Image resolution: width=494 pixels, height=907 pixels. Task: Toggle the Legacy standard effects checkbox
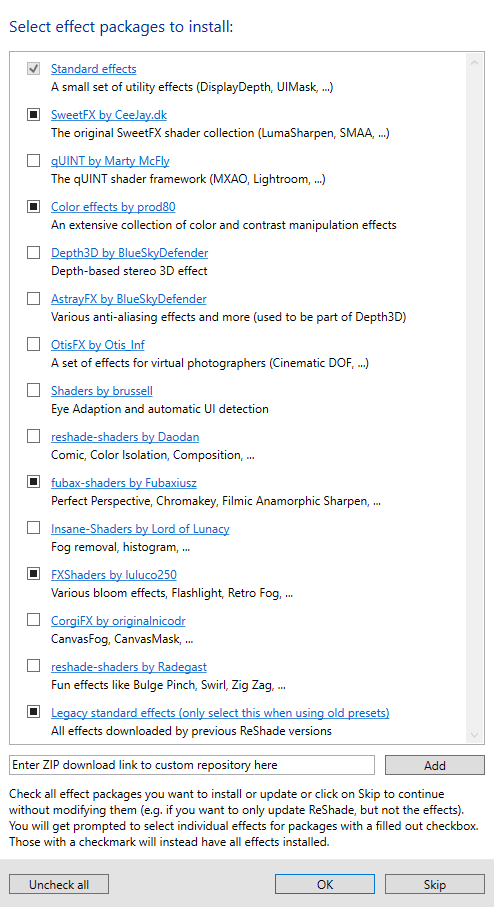[x=34, y=712]
